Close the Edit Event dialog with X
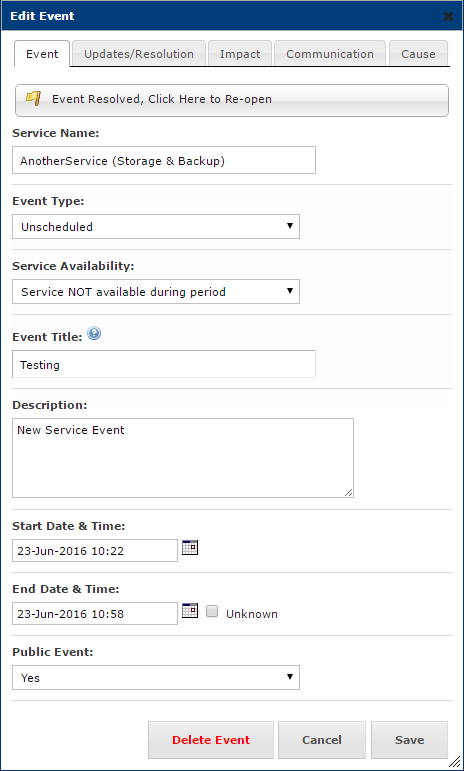The width and height of the screenshot is (464, 771). click(x=448, y=16)
